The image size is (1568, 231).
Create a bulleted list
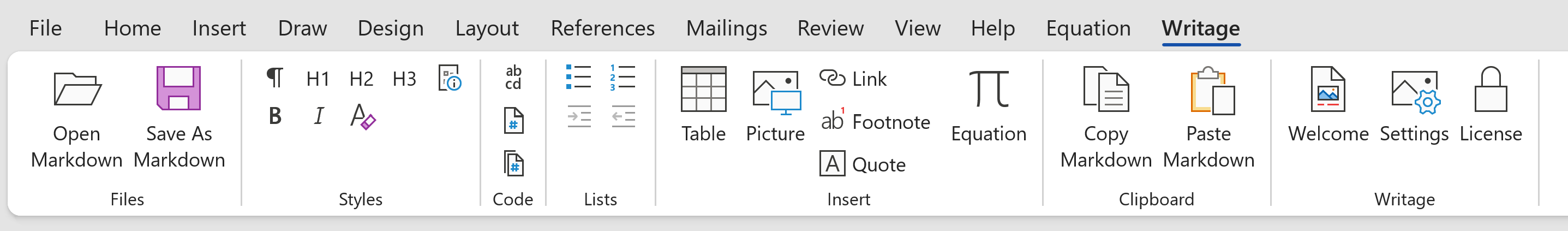578,78
